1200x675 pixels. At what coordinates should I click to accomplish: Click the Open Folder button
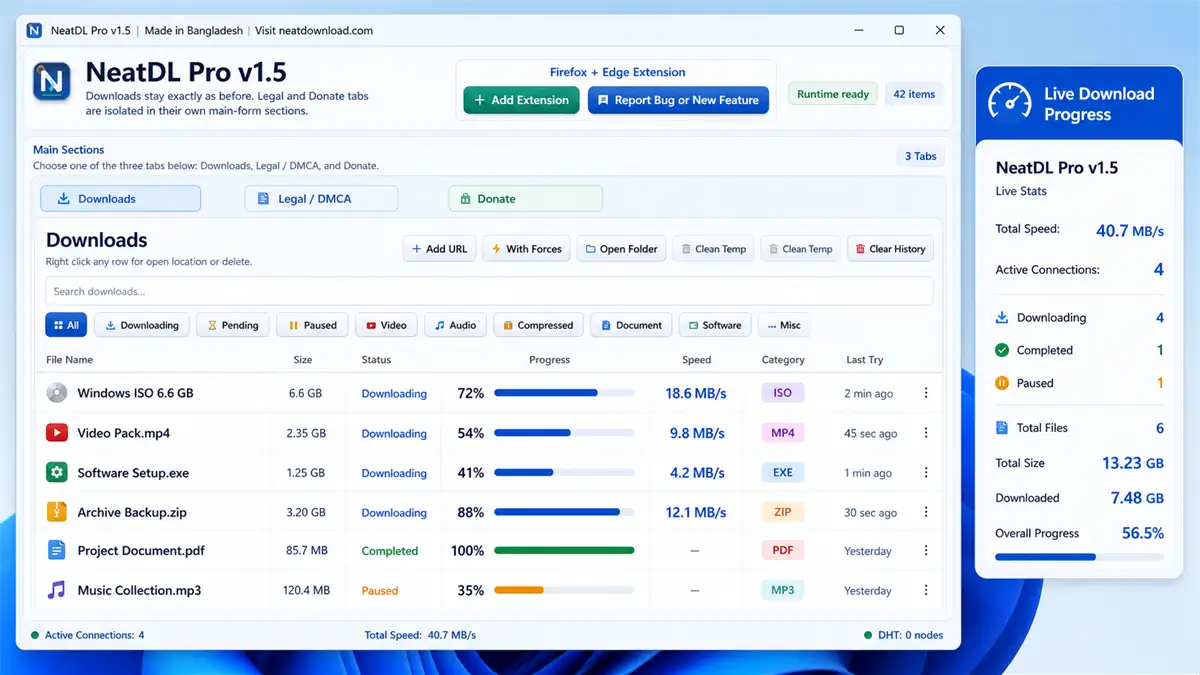click(x=621, y=249)
